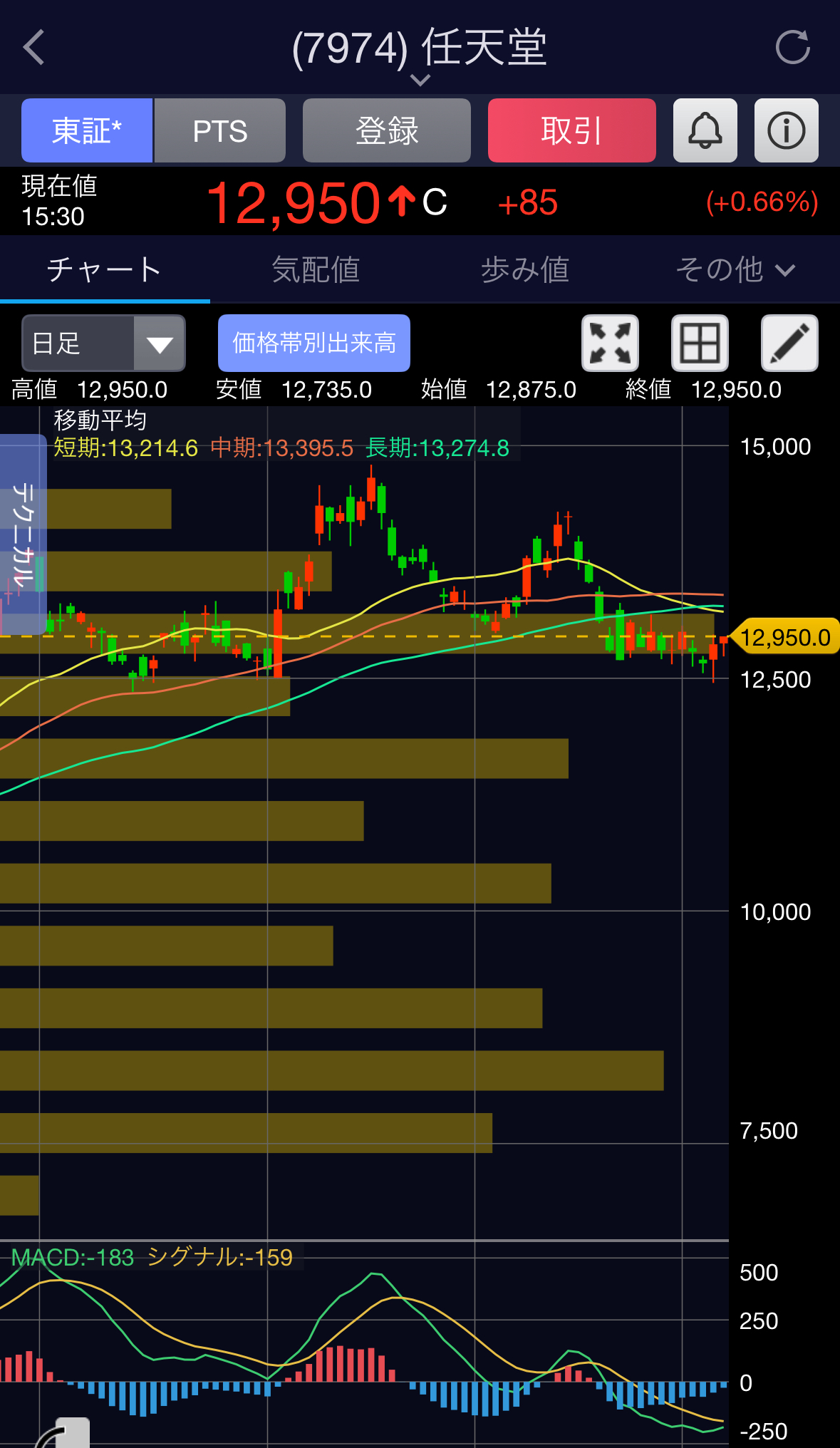Viewport: 840px width, 1448px height.
Task: Tap the 12,950.0 price marker label
Action: tap(784, 637)
